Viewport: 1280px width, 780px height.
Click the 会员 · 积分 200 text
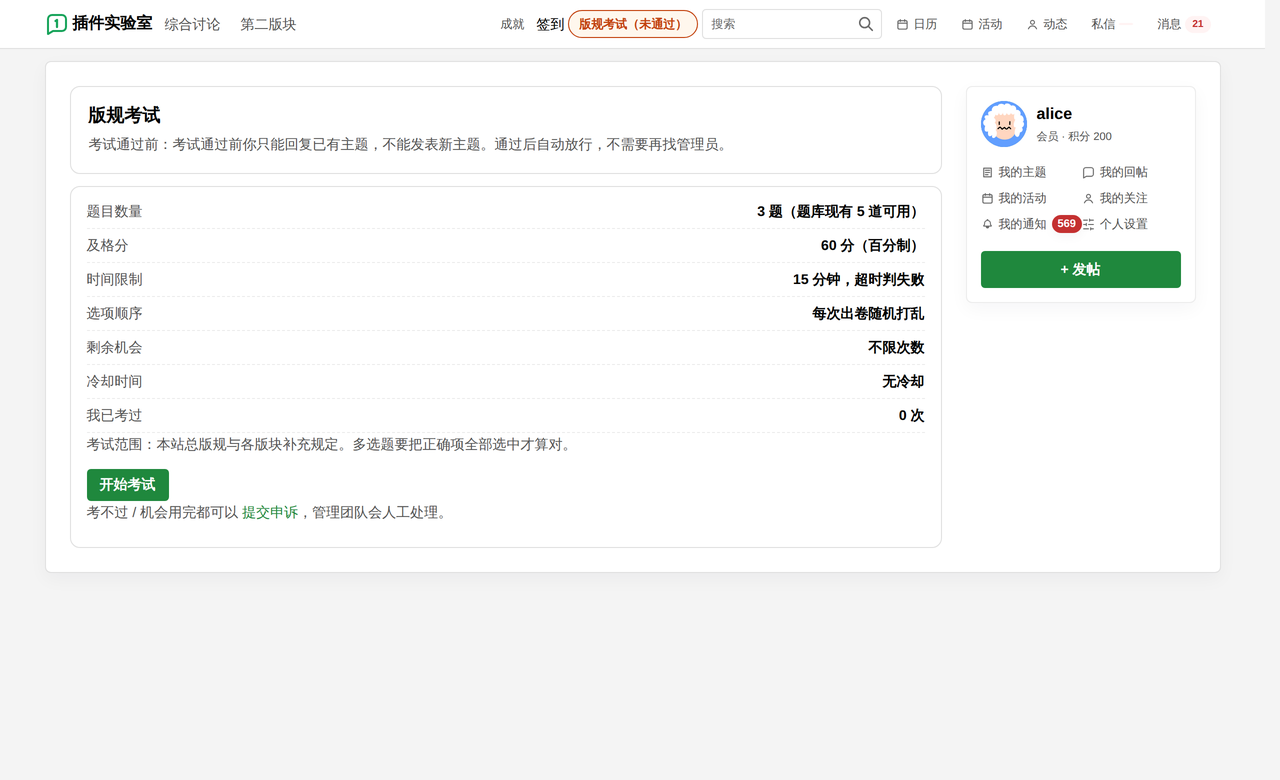pyautogui.click(x=1074, y=137)
